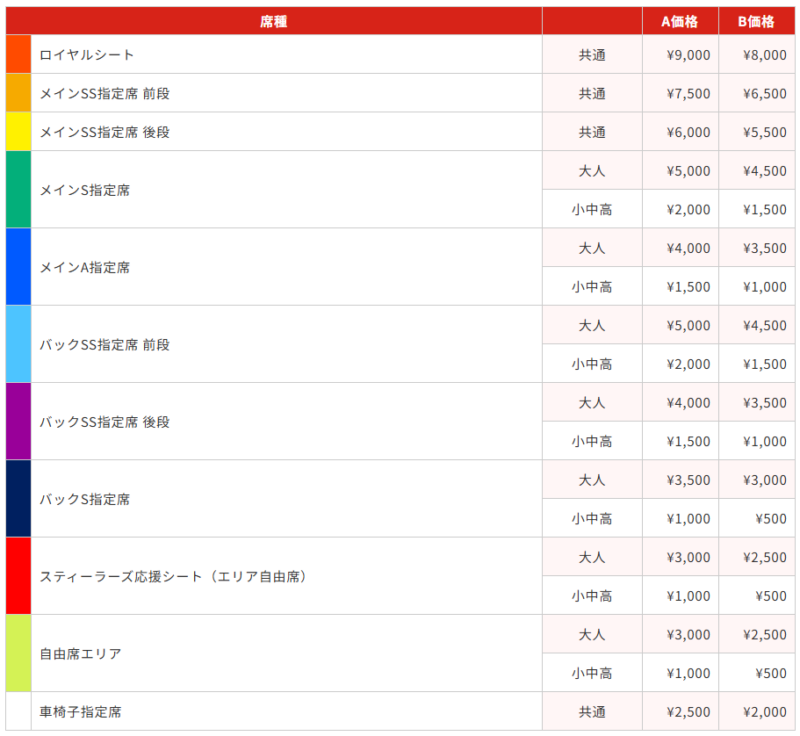Viewport: 800px width, 736px height.
Task: Click 大人 in the メインS指定席 row
Action: (x=592, y=171)
